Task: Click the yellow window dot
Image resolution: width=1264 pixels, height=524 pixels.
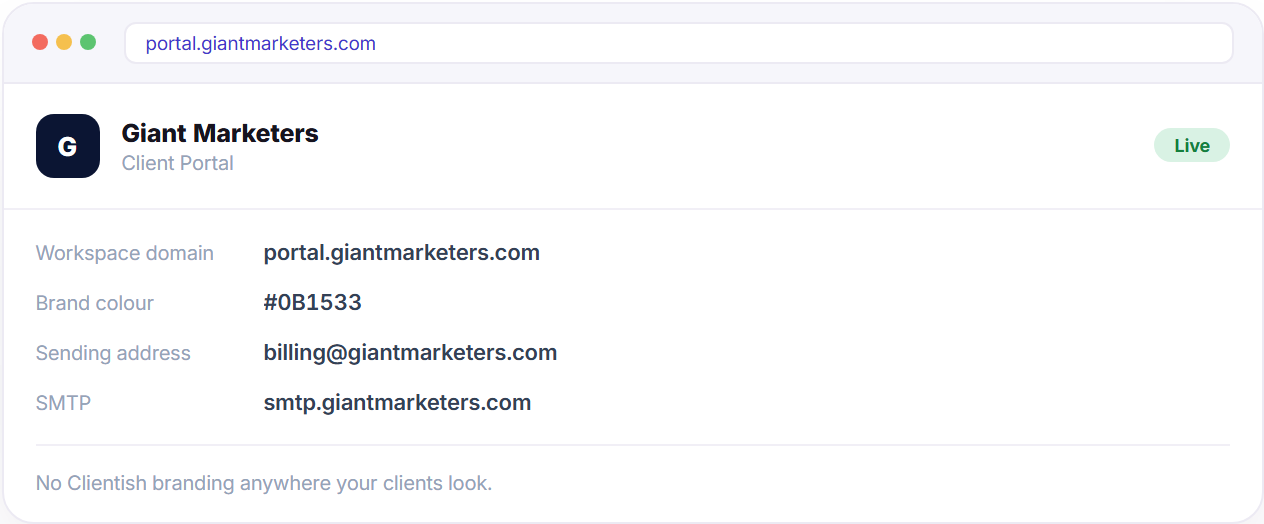Action: (x=64, y=42)
